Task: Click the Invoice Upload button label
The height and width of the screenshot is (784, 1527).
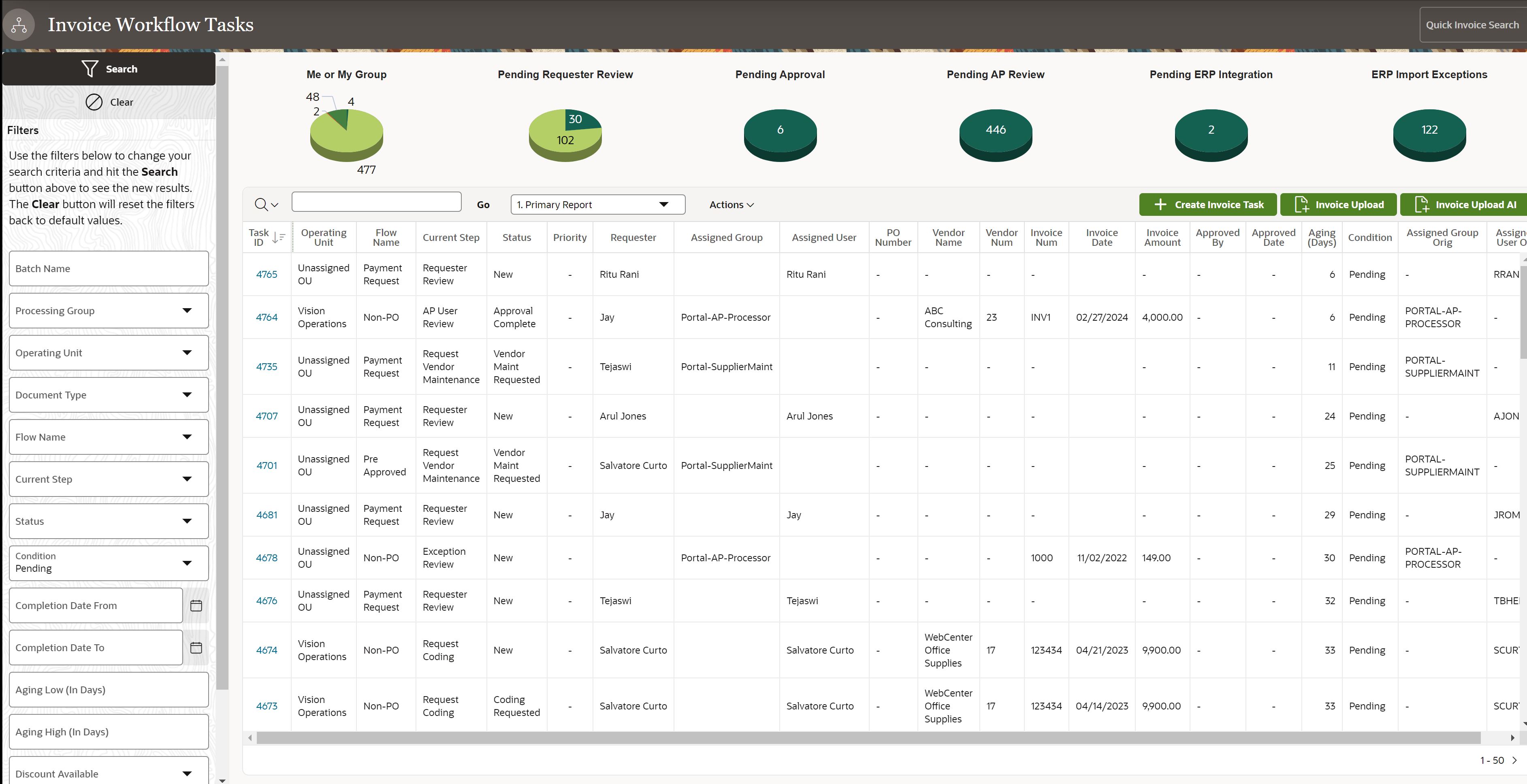Action: coord(1349,205)
